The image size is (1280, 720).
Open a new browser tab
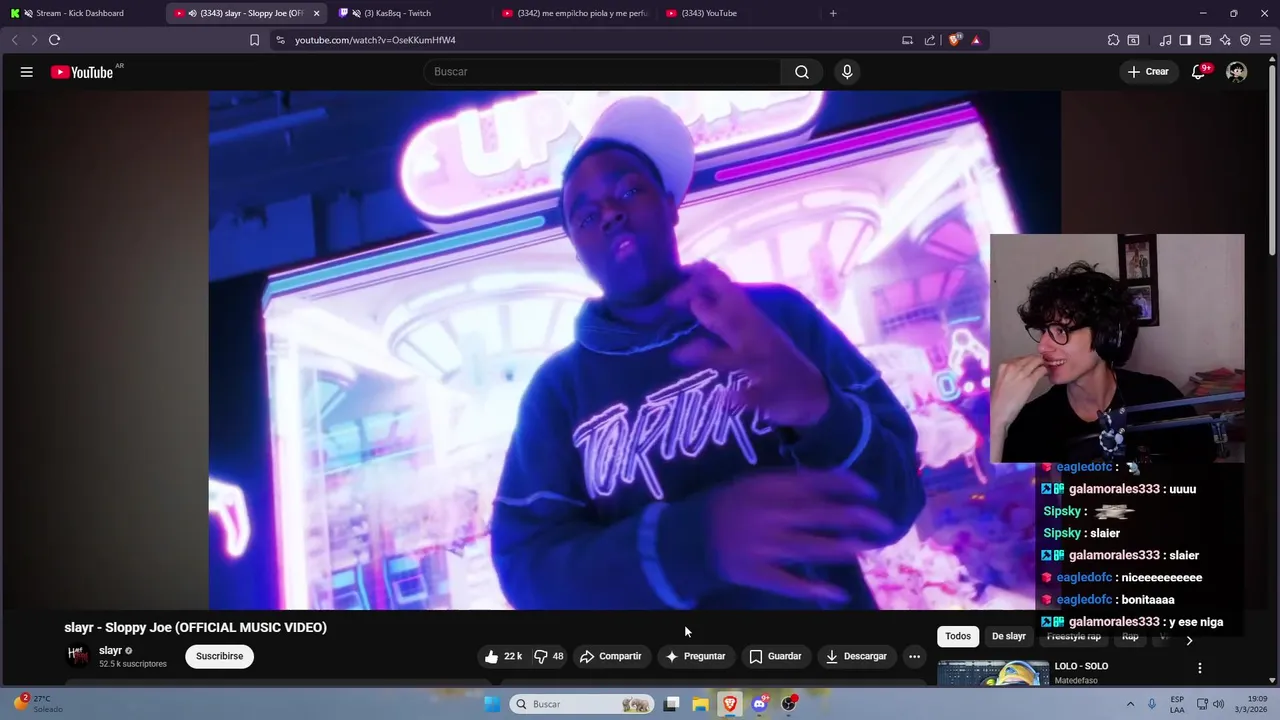click(x=833, y=13)
